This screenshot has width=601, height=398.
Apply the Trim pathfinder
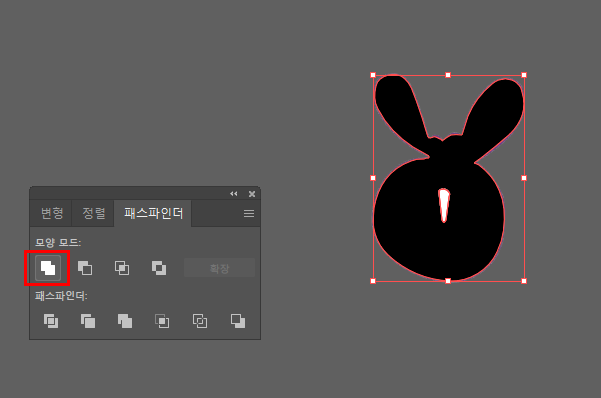click(x=88, y=321)
